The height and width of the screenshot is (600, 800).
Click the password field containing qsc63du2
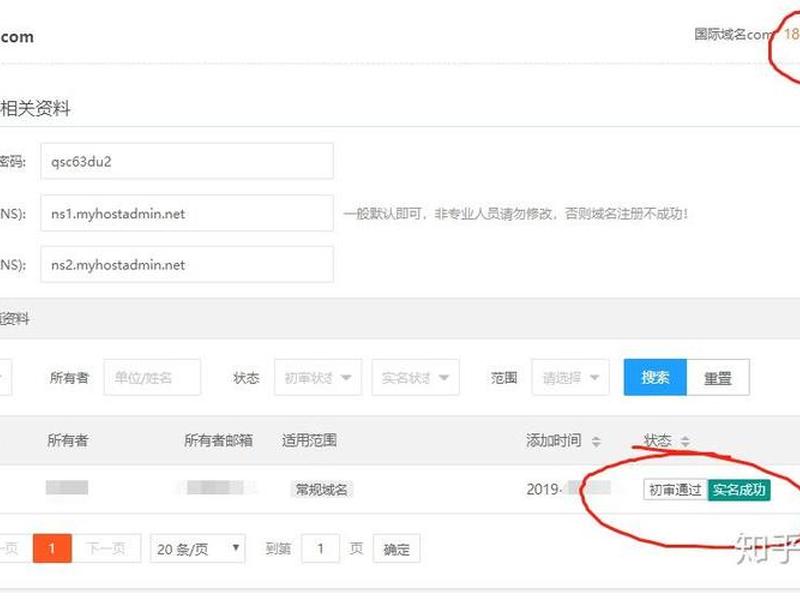tap(187, 161)
